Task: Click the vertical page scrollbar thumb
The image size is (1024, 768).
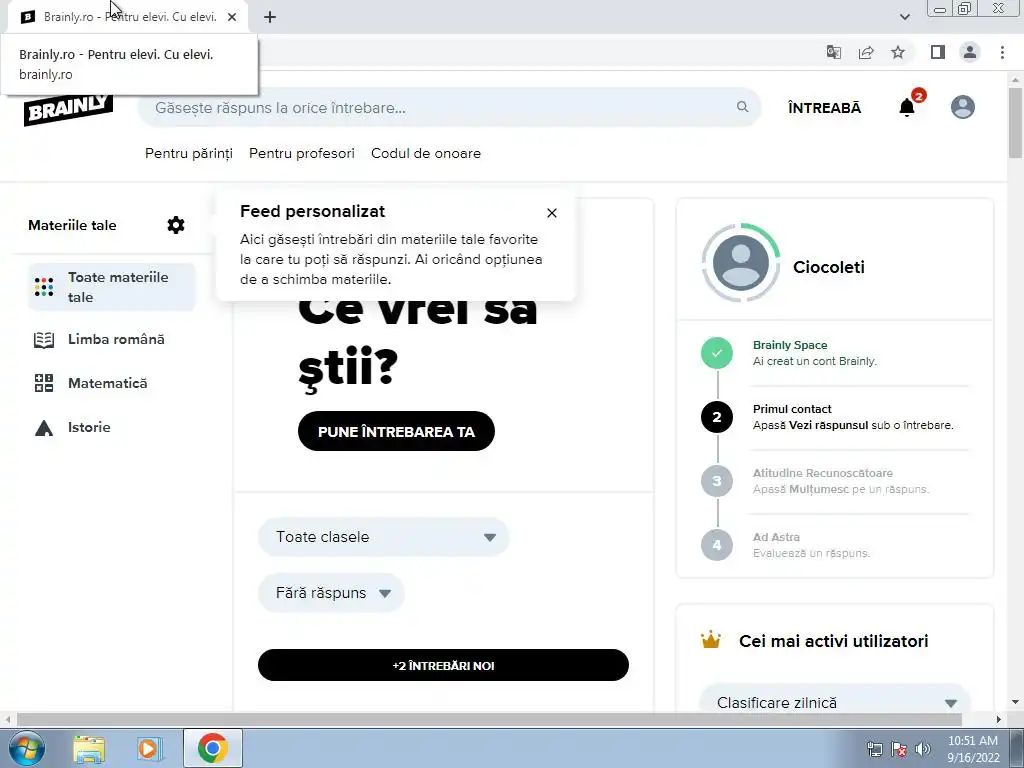Action: tap(1016, 121)
